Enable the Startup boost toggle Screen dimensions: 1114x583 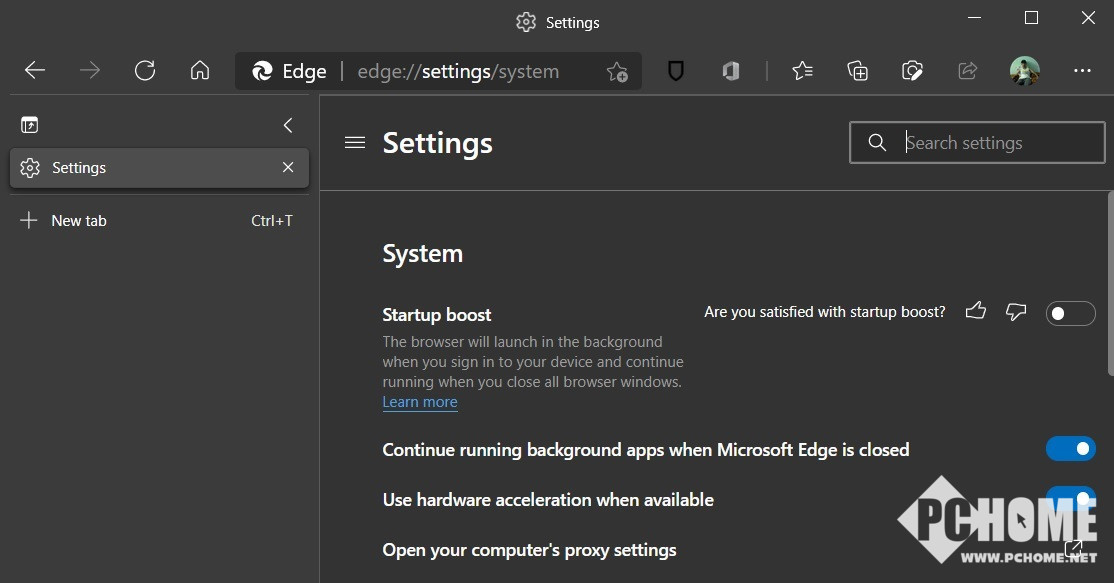pyautogui.click(x=1070, y=314)
